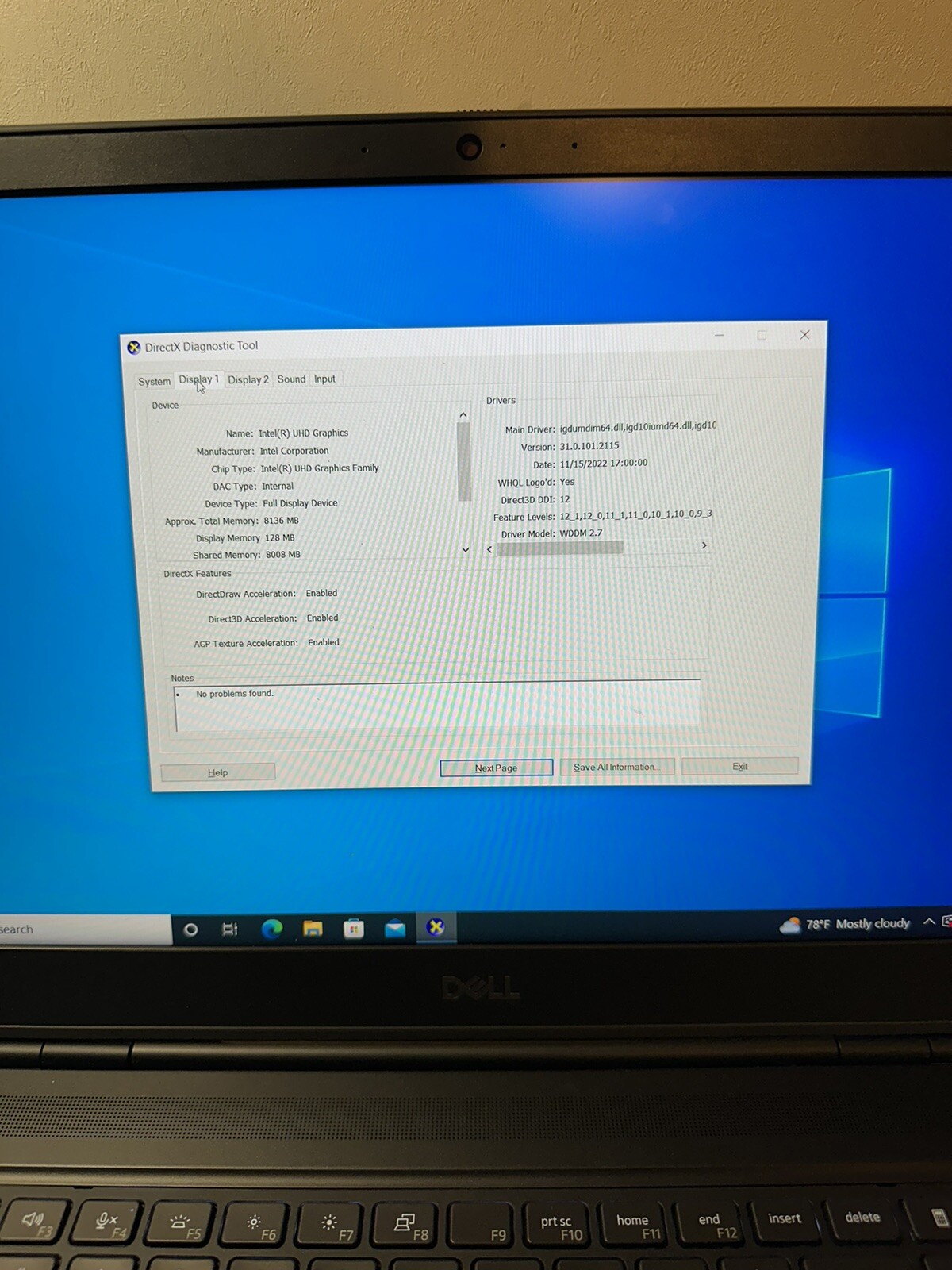Open Microsoft Store from taskbar
Screen dimensions: 952x1270
354,928
